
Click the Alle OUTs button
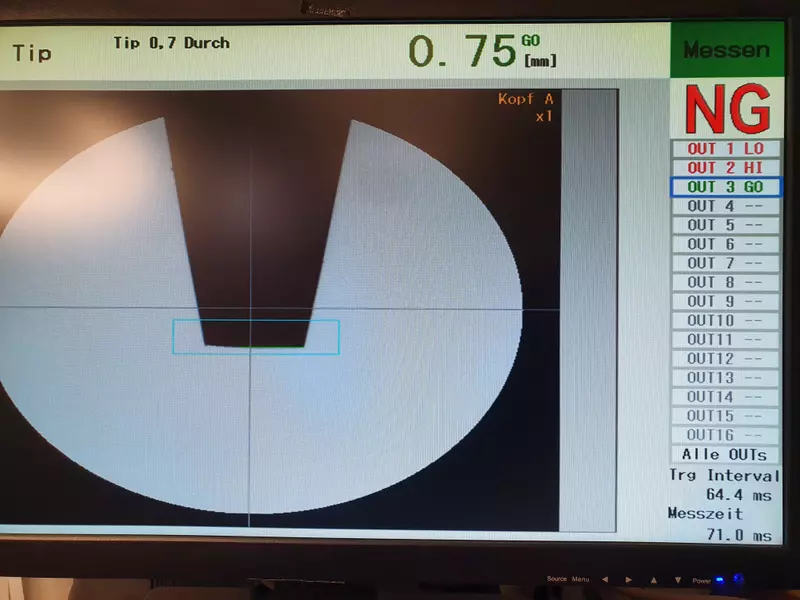(x=725, y=454)
